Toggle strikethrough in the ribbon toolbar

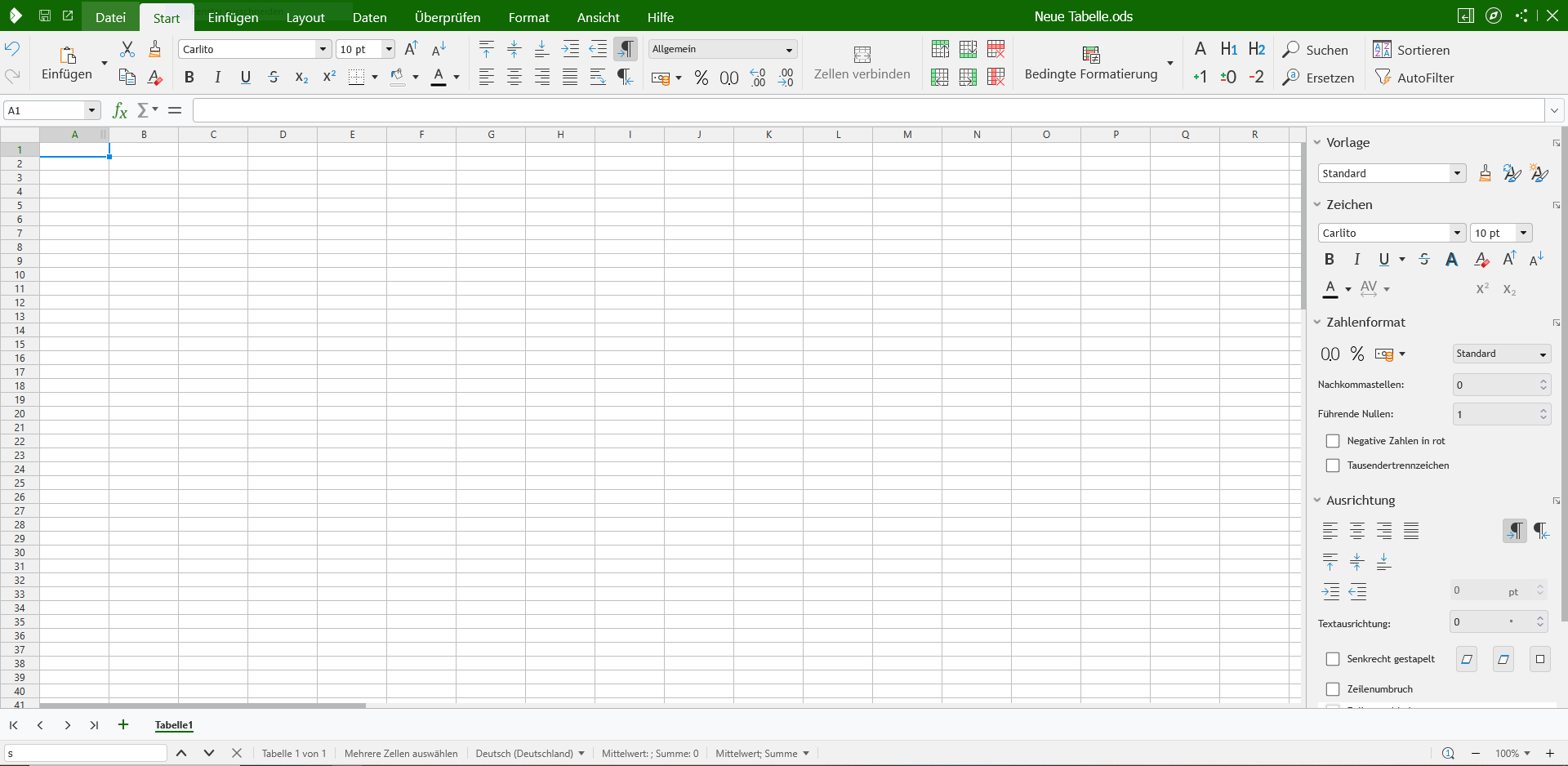tap(274, 78)
